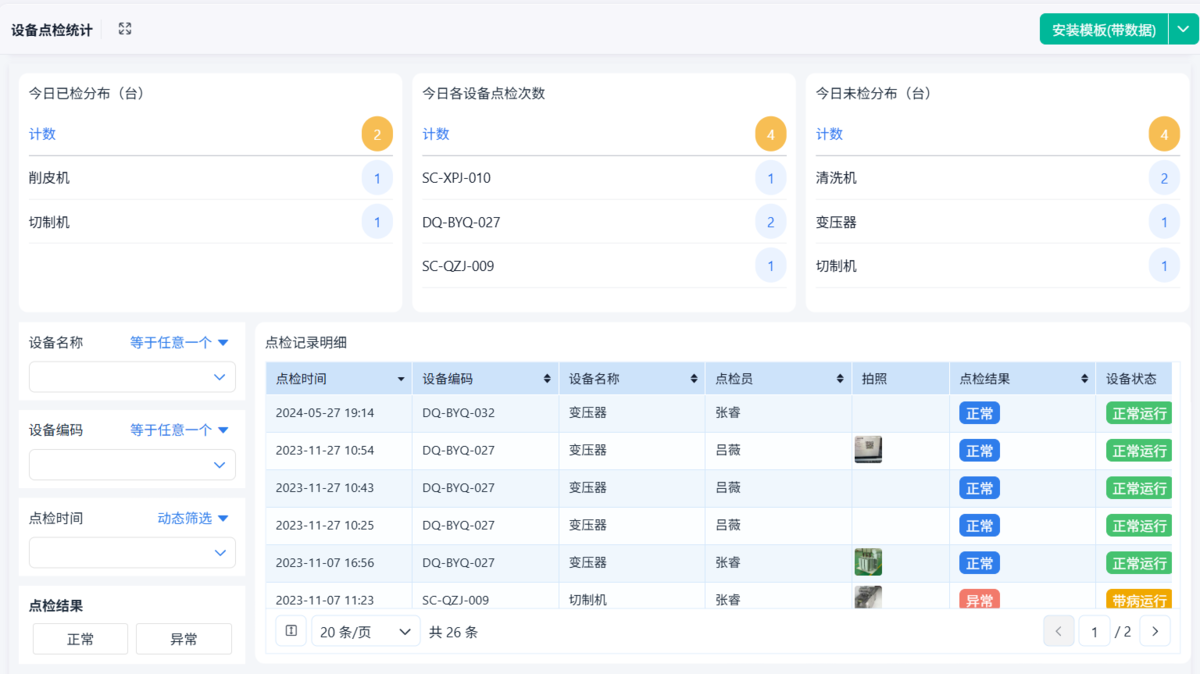This screenshot has width=1200, height=674.
Task: Click the fullscreen expand icon next to 设备点检统计
Action: pos(124,29)
